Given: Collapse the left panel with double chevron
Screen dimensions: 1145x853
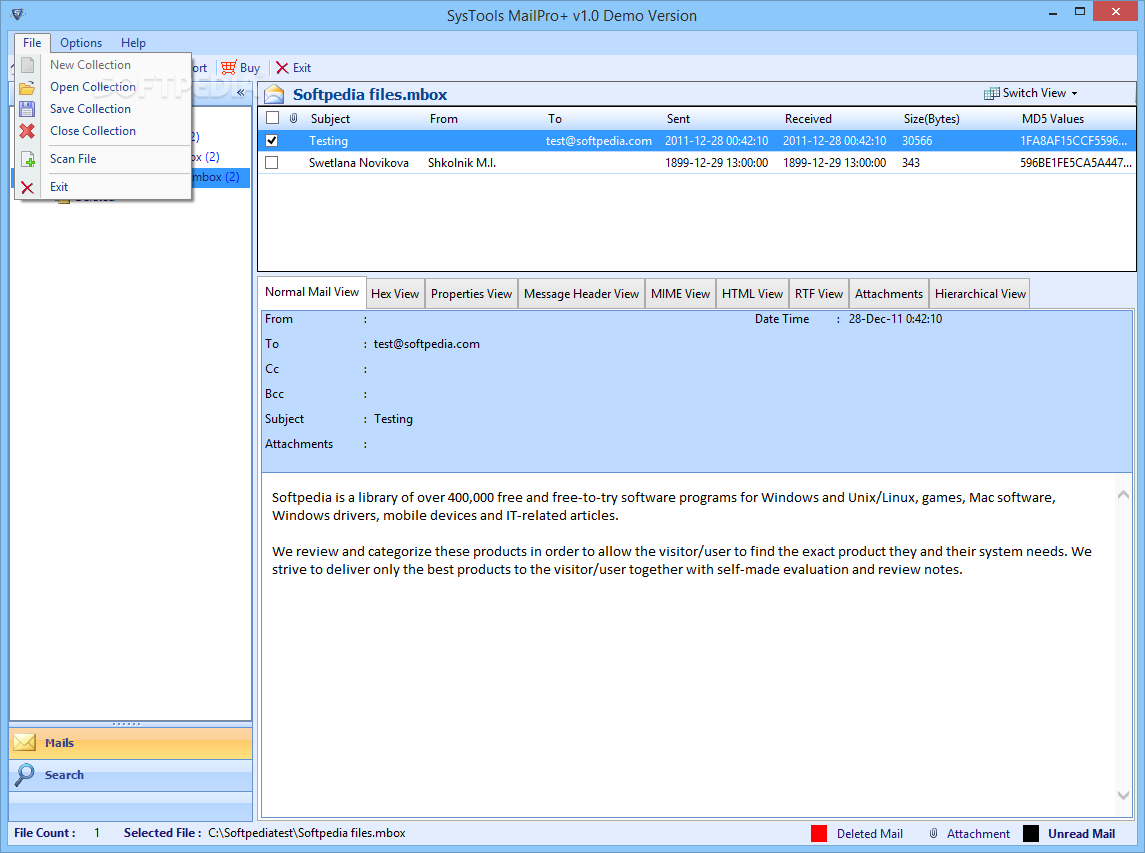Looking at the screenshot, I should tap(240, 93).
